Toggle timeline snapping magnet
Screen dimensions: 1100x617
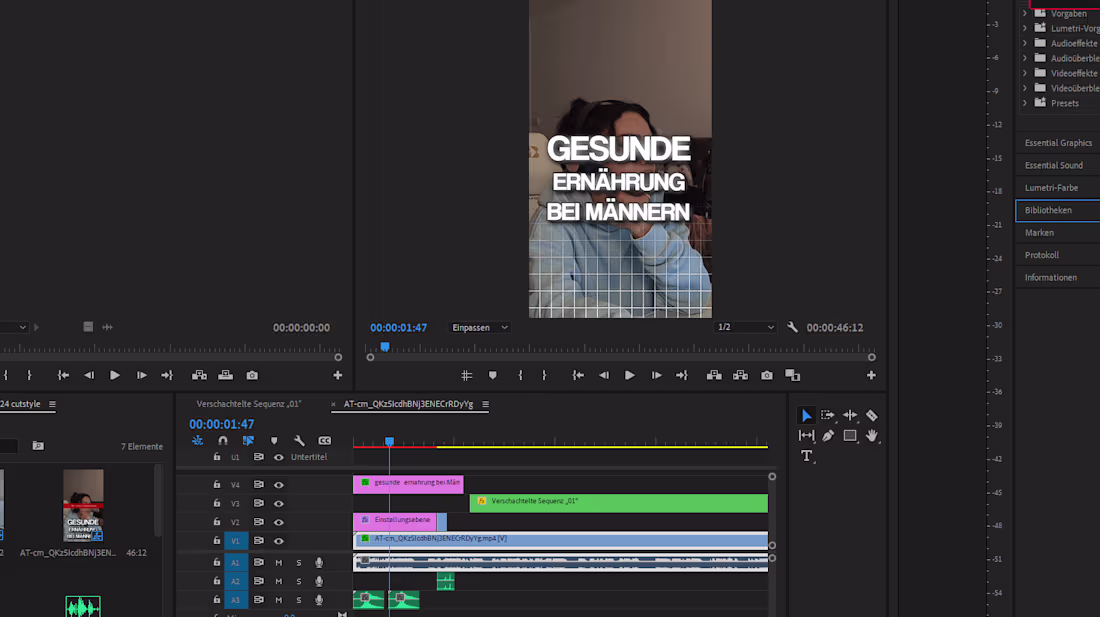click(x=223, y=441)
